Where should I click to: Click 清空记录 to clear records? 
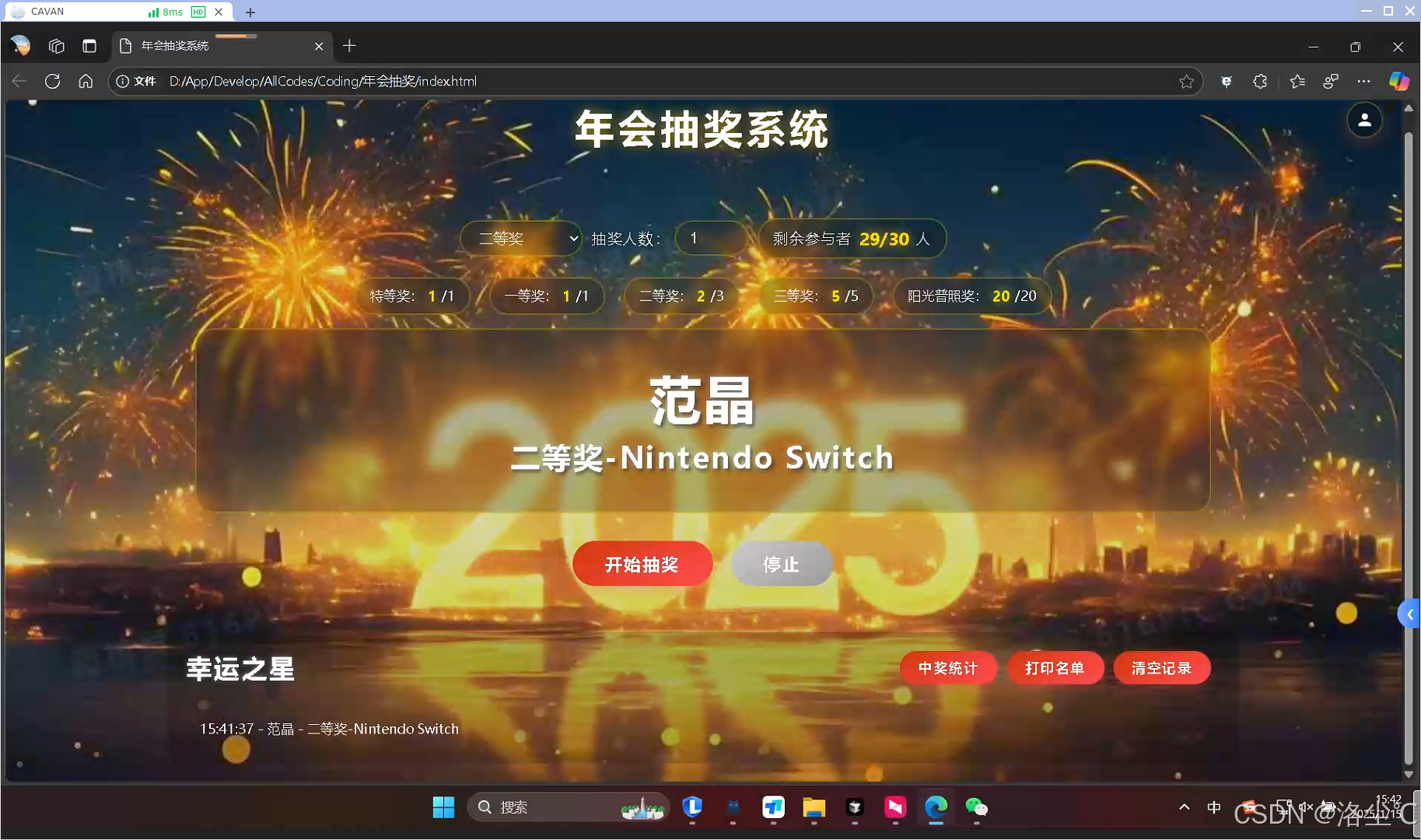[1161, 667]
